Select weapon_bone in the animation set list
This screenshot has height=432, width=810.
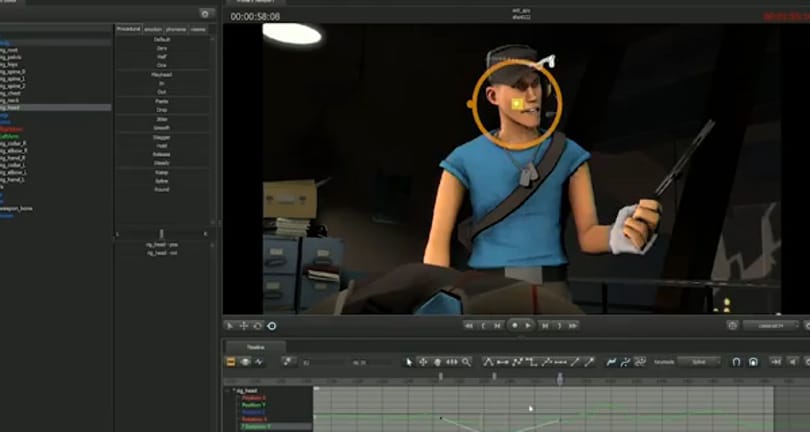17,209
